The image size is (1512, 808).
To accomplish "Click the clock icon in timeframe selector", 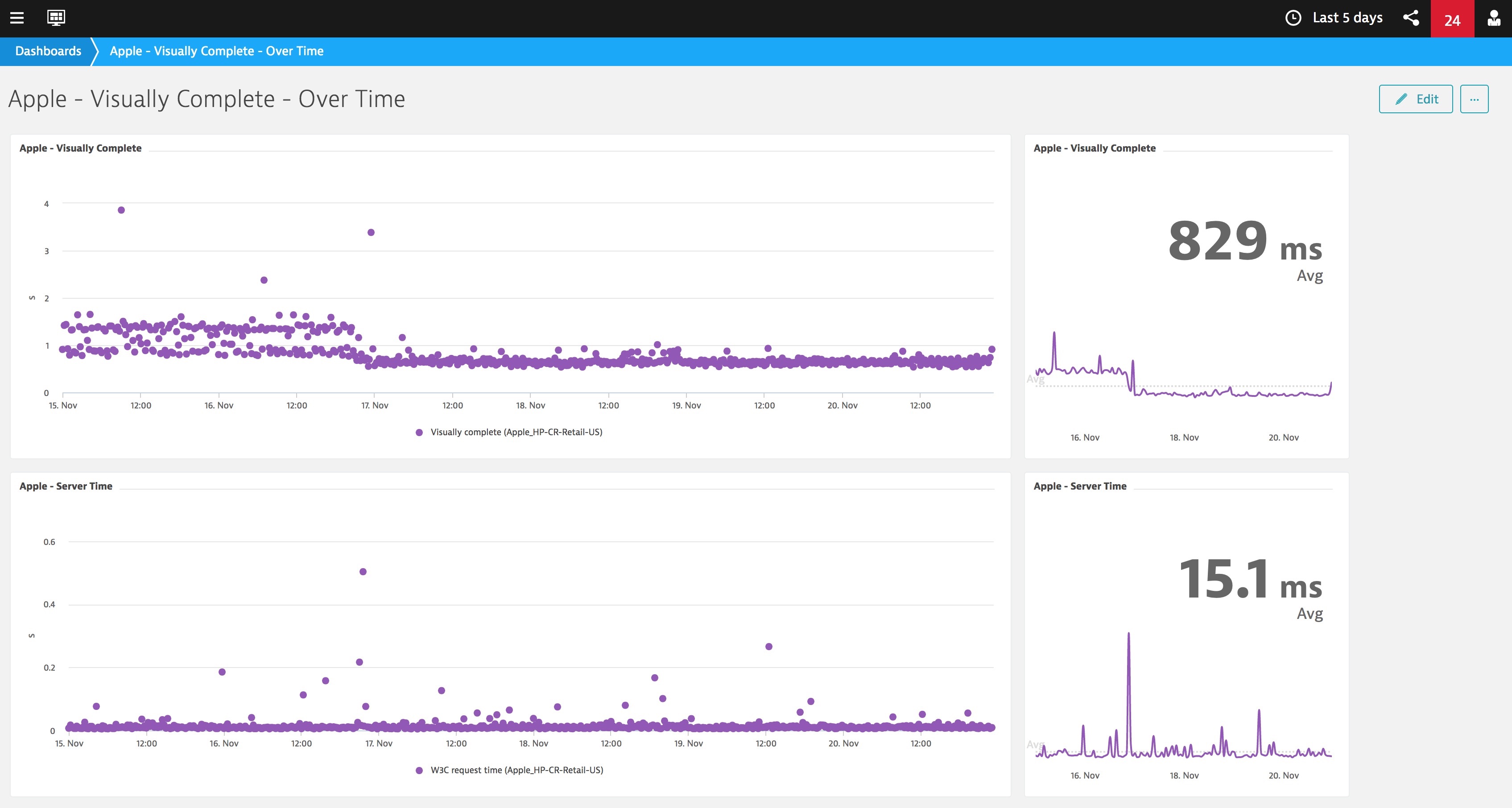I will click(x=1293, y=17).
